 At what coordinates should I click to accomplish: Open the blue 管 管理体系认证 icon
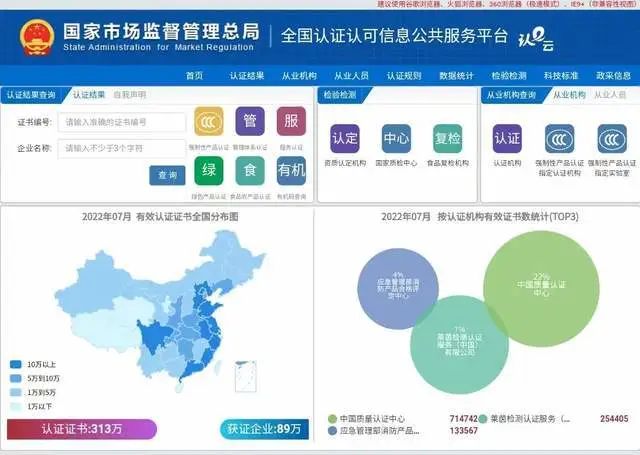250,122
